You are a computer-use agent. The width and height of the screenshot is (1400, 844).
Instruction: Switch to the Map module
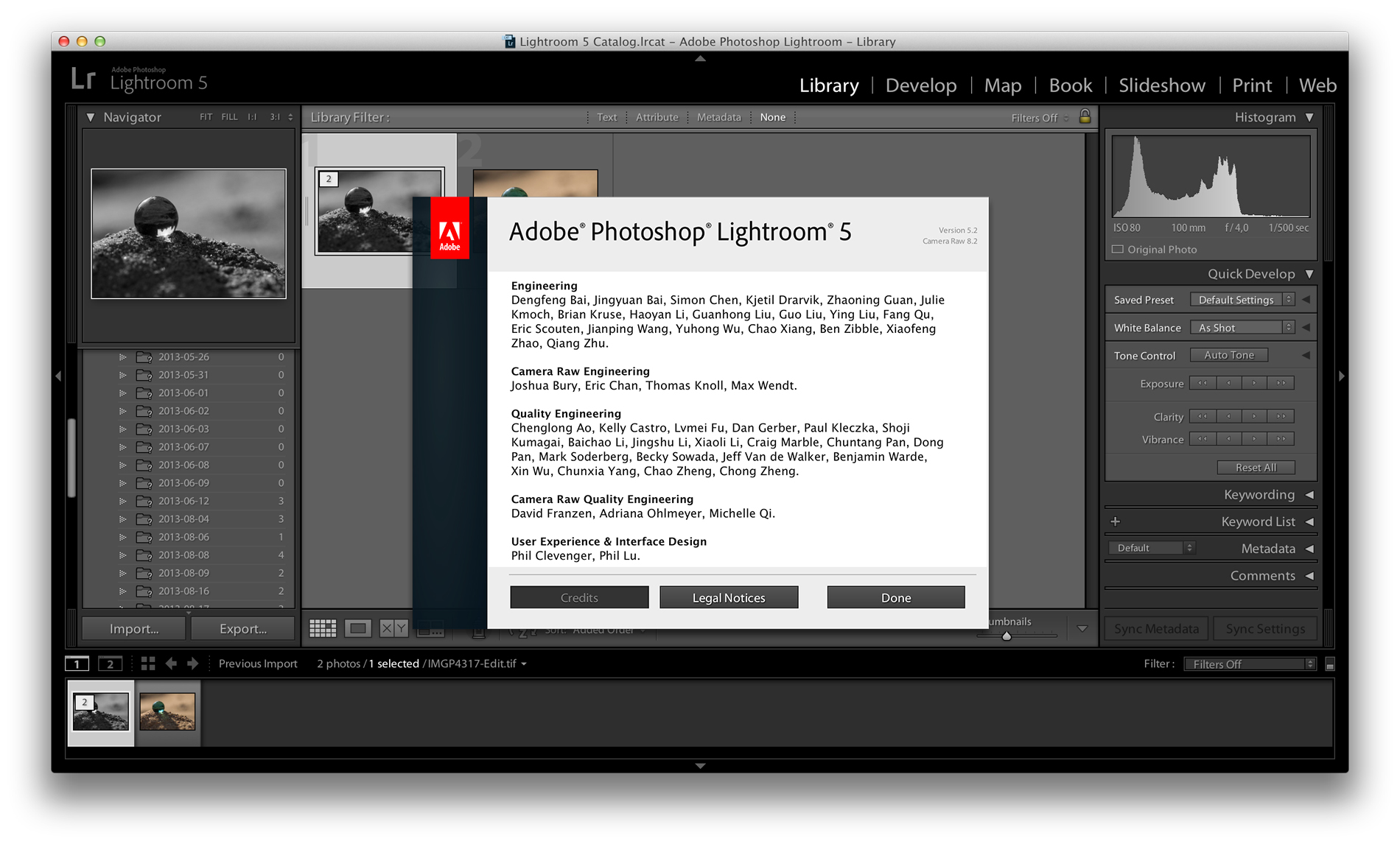tap(1003, 85)
